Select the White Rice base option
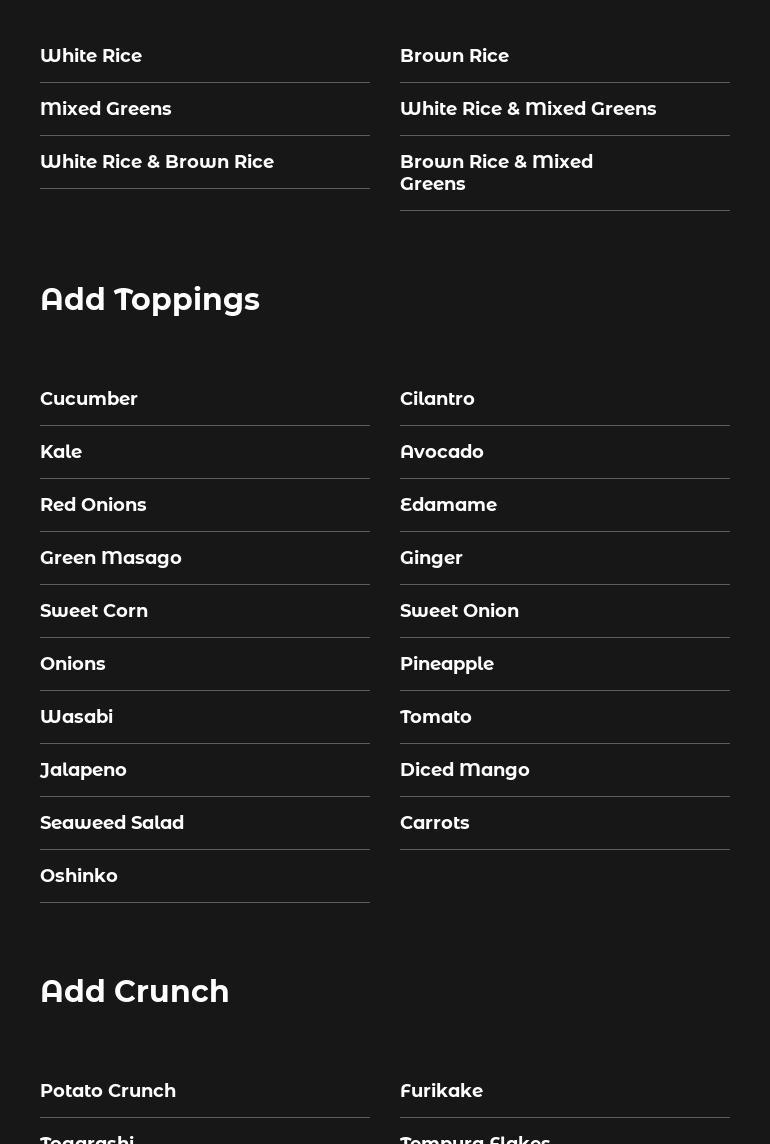Image resolution: width=770 pixels, height=1144 pixels. point(91,56)
